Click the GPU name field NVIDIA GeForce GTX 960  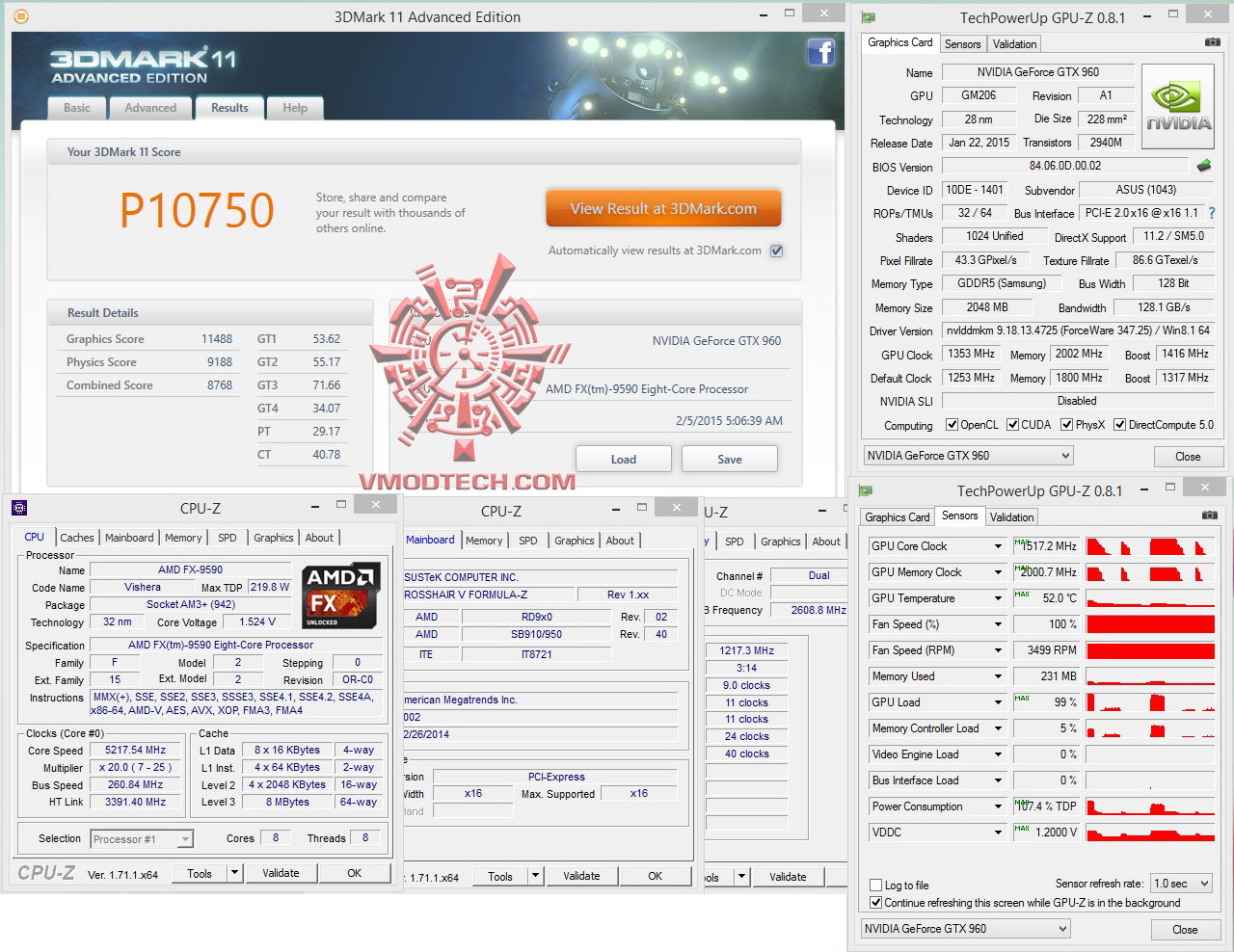pyautogui.click(x=1037, y=72)
